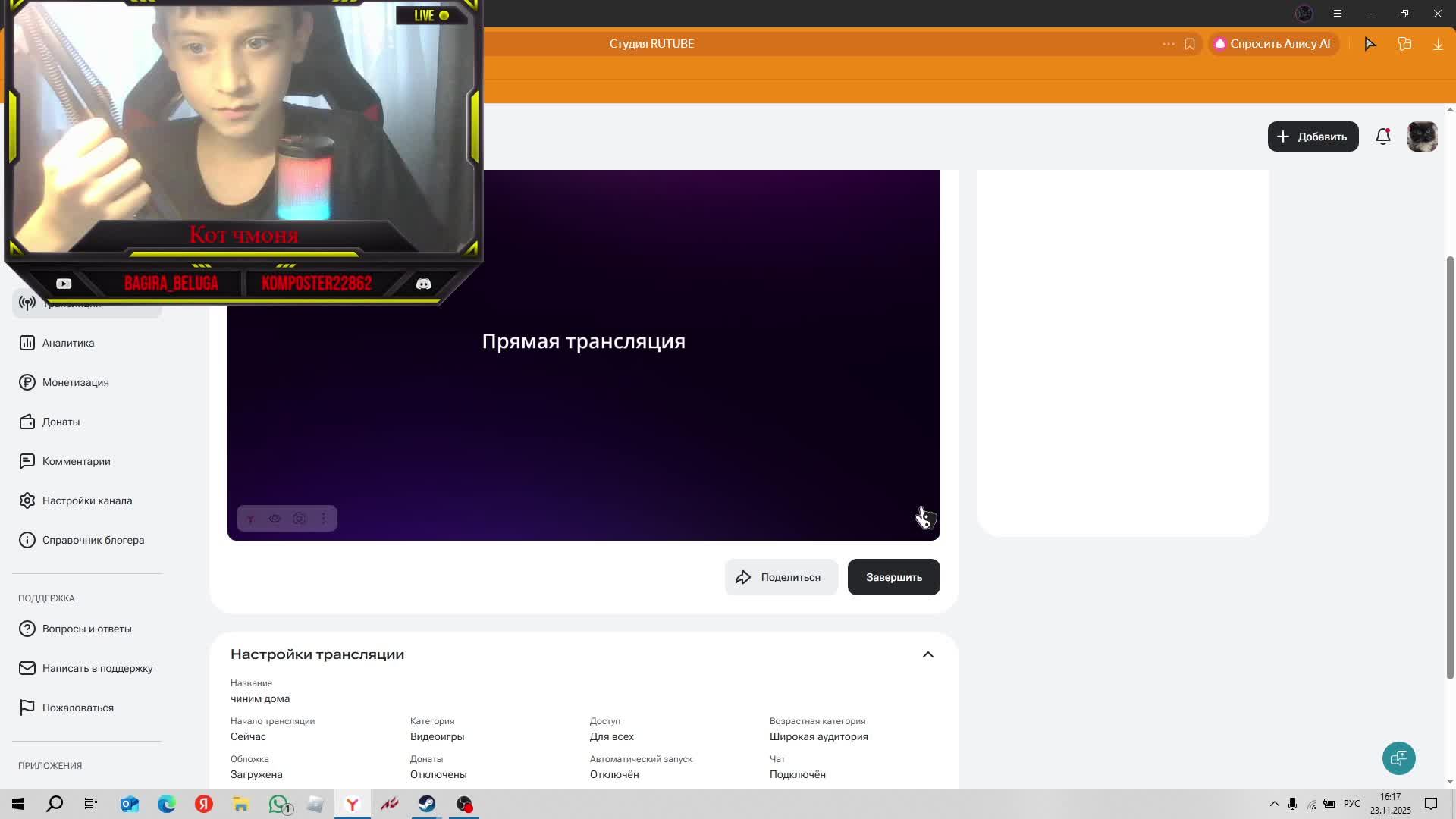Click the page vertical scrollbar
This screenshot has width=1456, height=819.
pos(1450,466)
